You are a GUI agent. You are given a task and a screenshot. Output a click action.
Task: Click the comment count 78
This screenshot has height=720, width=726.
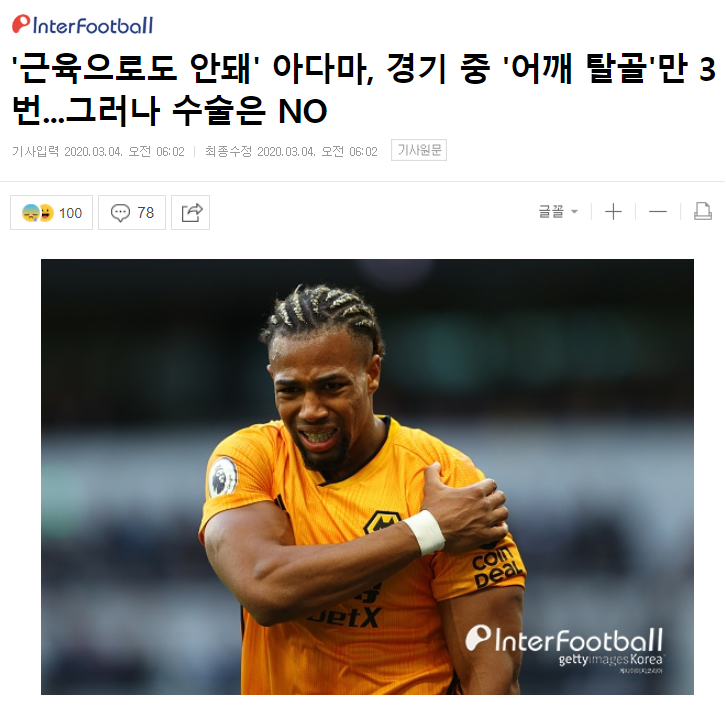[145, 213]
